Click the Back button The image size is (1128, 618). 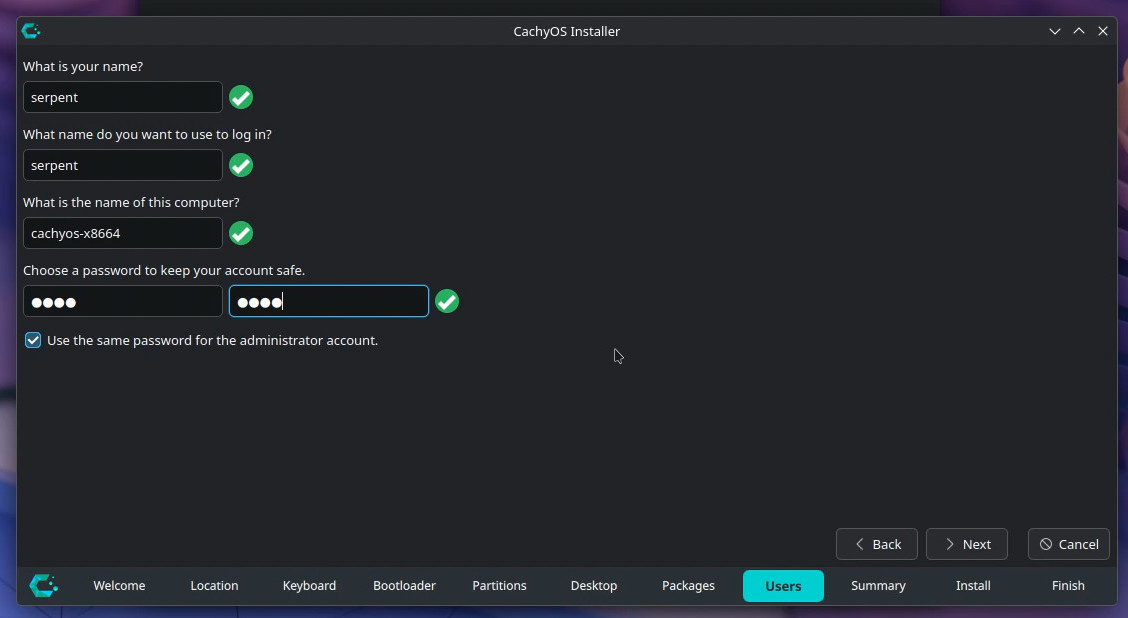(877, 544)
